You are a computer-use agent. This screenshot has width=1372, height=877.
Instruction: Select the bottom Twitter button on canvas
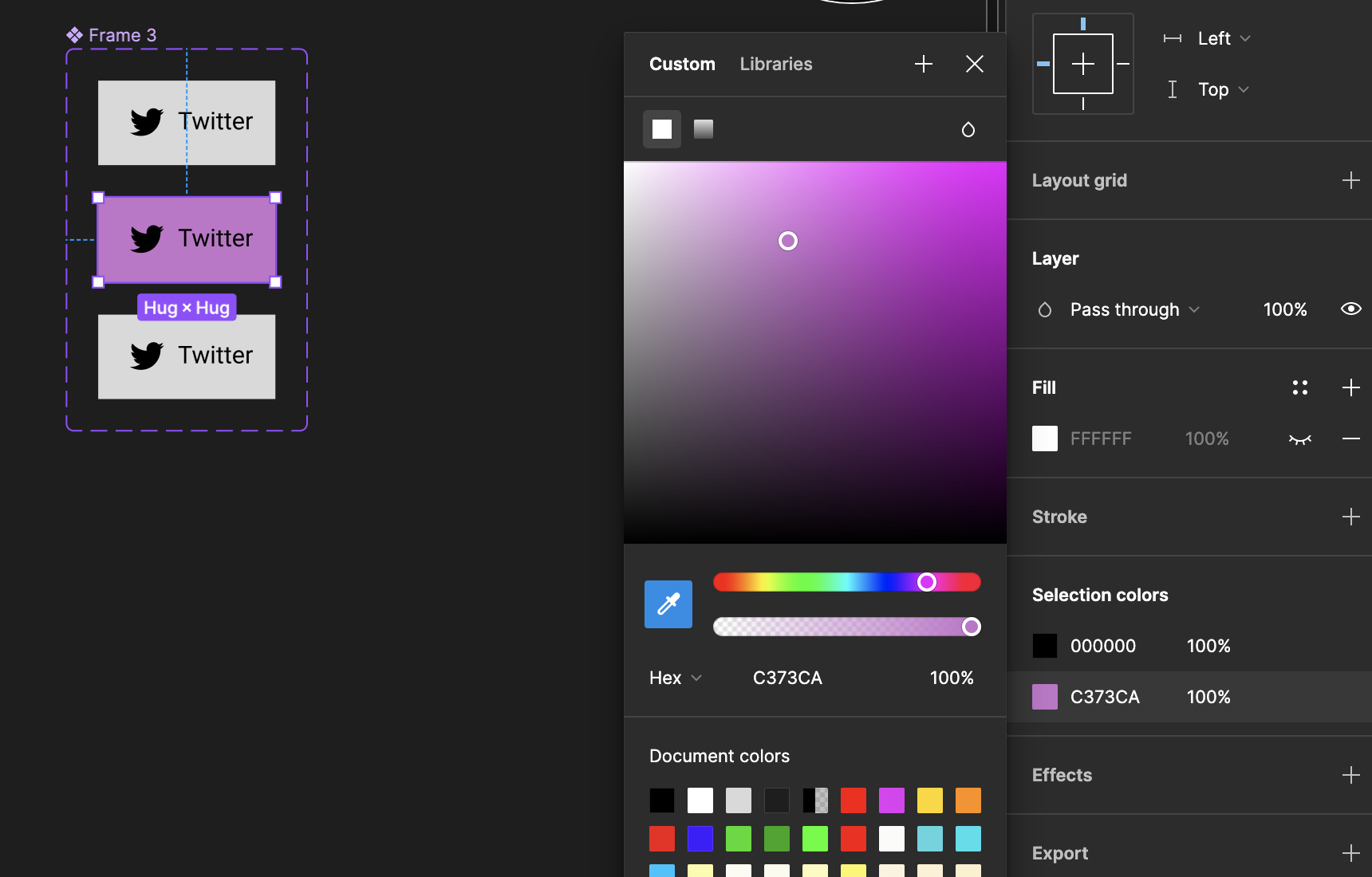click(187, 356)
